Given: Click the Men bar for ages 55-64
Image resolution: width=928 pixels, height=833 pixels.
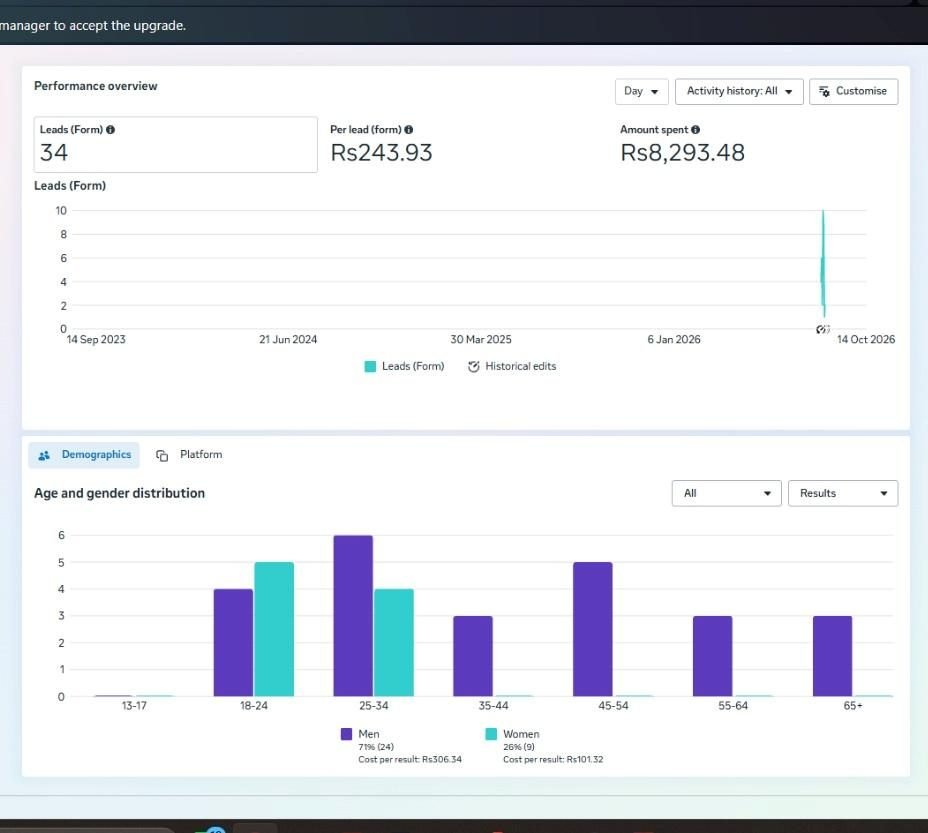Looking at the screenshot, I should click(x=713, y=656).
